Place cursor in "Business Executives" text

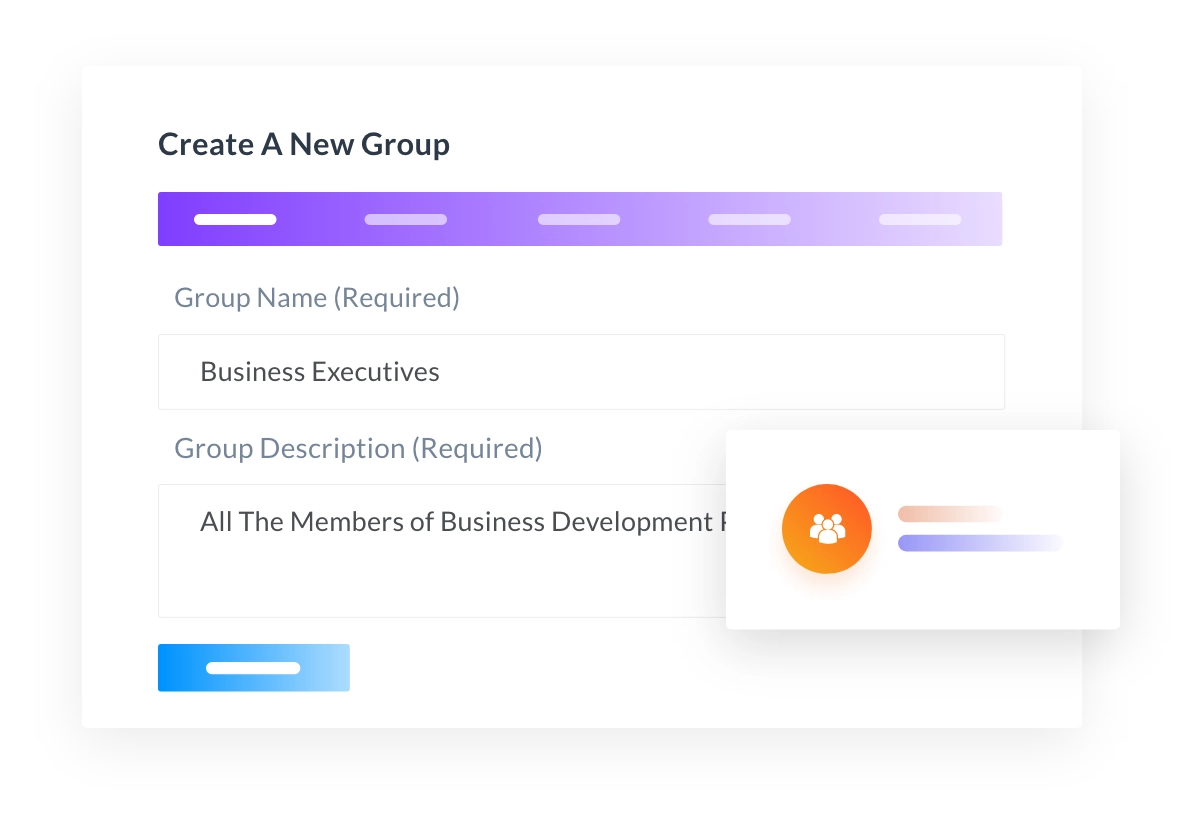click(320, 372)
